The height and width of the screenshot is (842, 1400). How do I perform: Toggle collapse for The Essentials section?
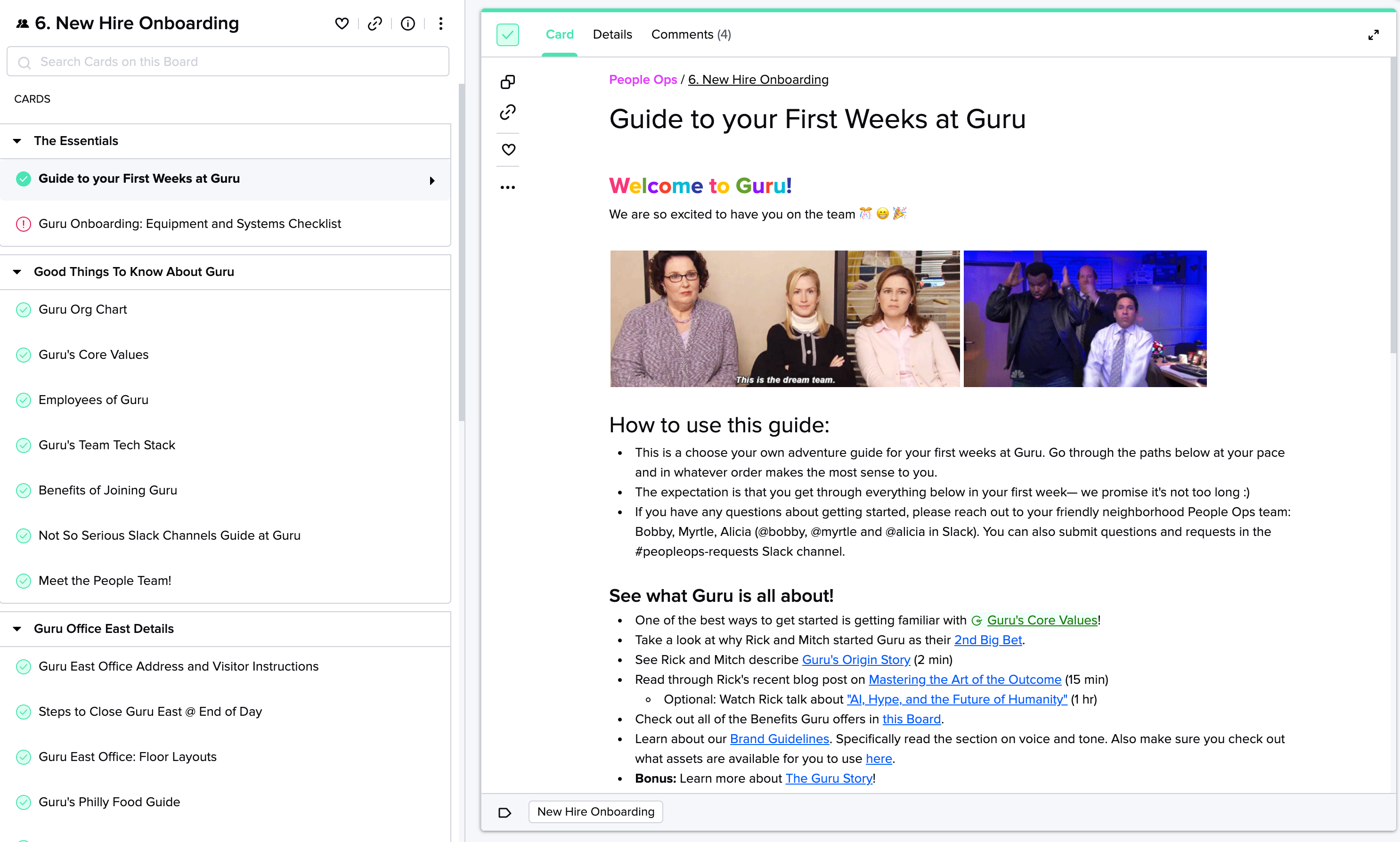click(16, 140)
